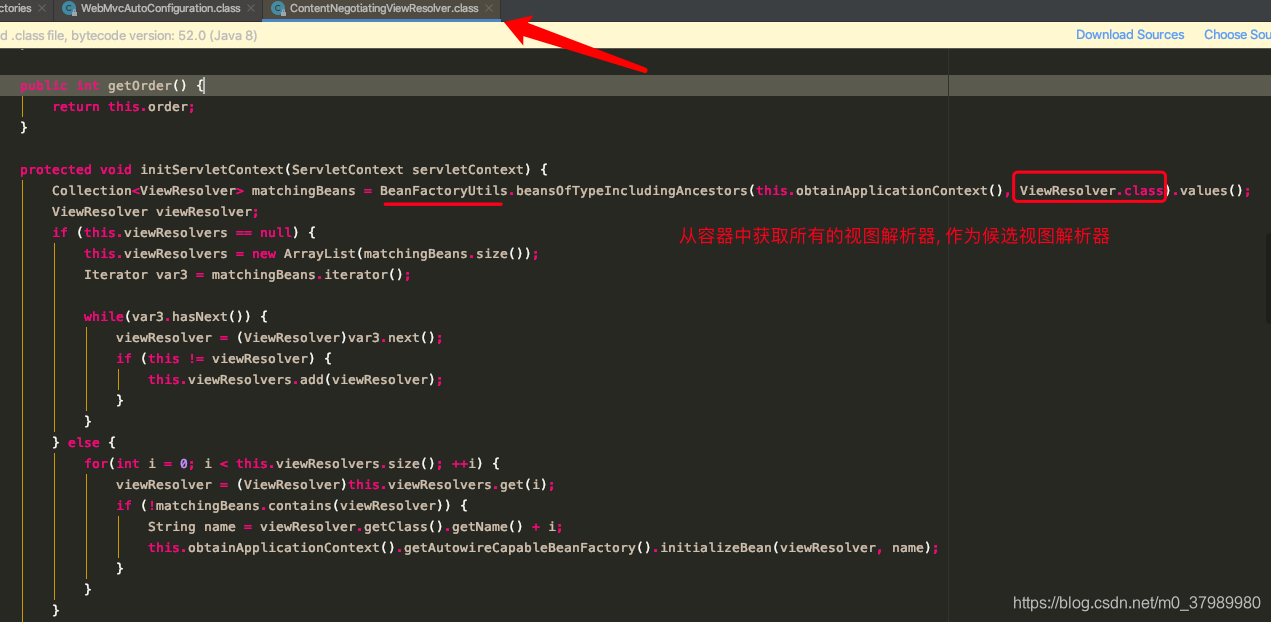The image size is (1271, 622).
Task: Click the 'this.obtainApplicationContext()' argument in the beansOfType call
Action: [880, 191]
